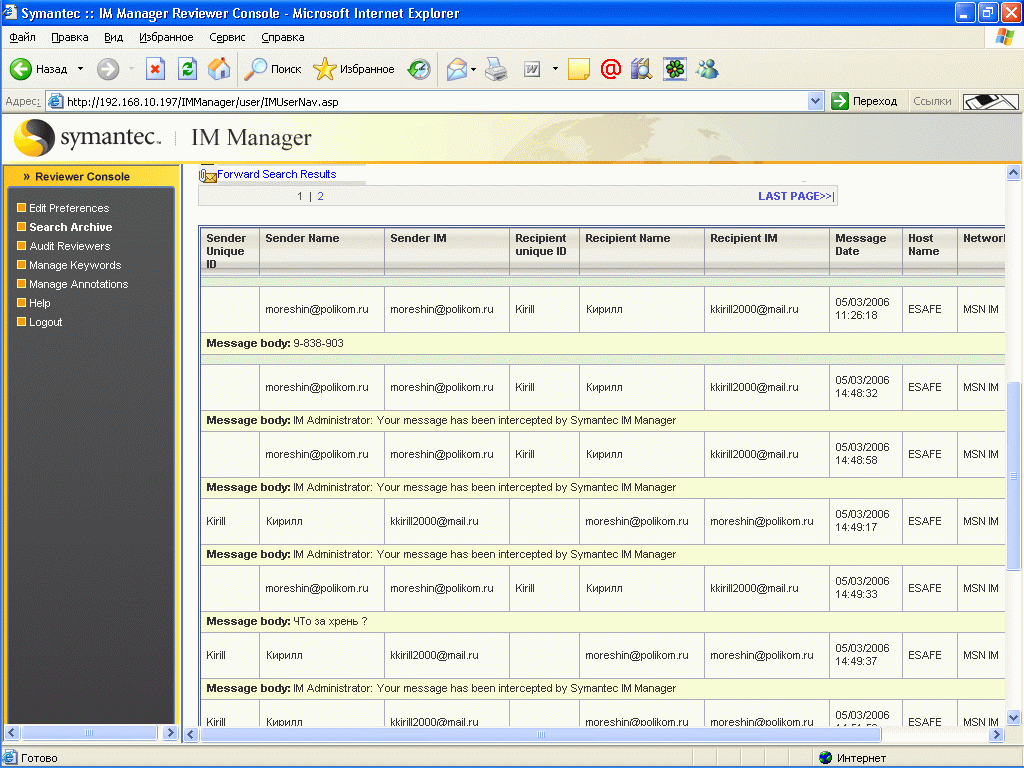Click the red @ toolbar icon

coord(610,69)
